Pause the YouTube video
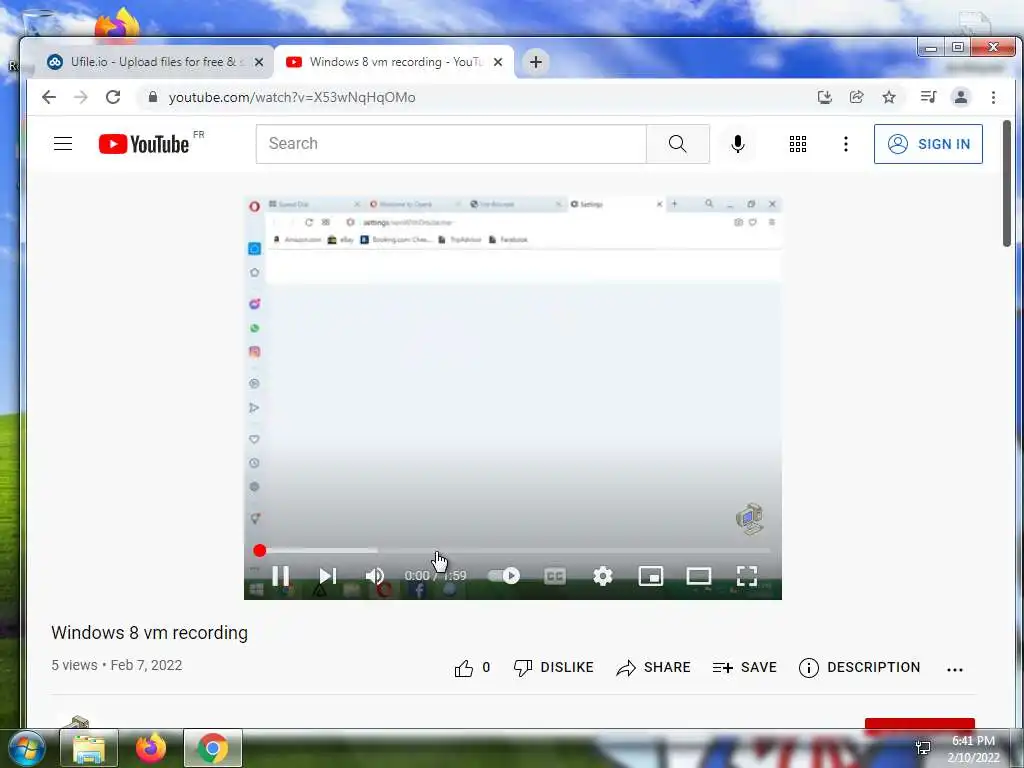Image resolution: width=1024 pixels, height=768 pixels. click(281, 576)
